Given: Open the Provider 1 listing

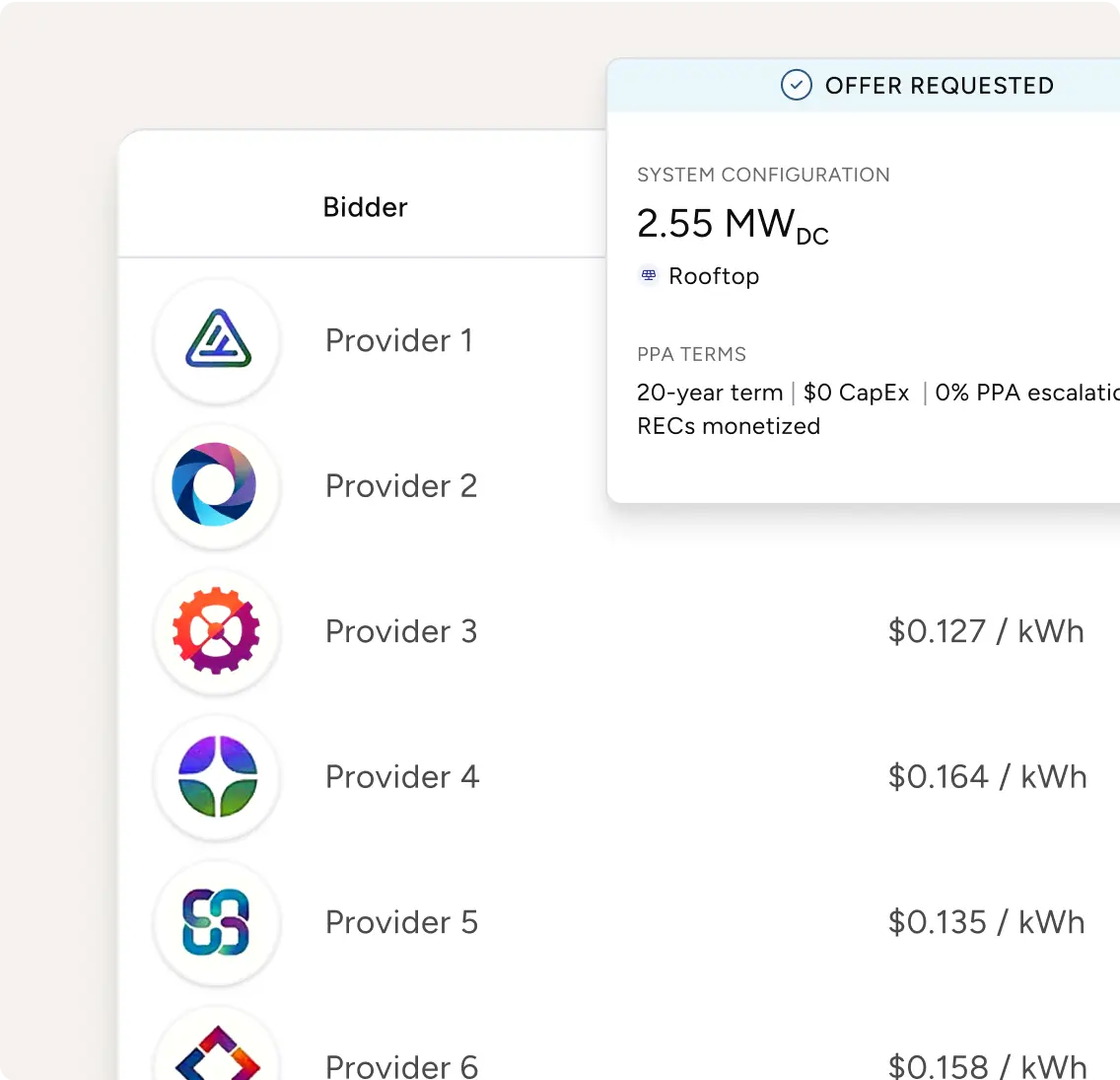Looking at the screenshot, I should [398, 339].
